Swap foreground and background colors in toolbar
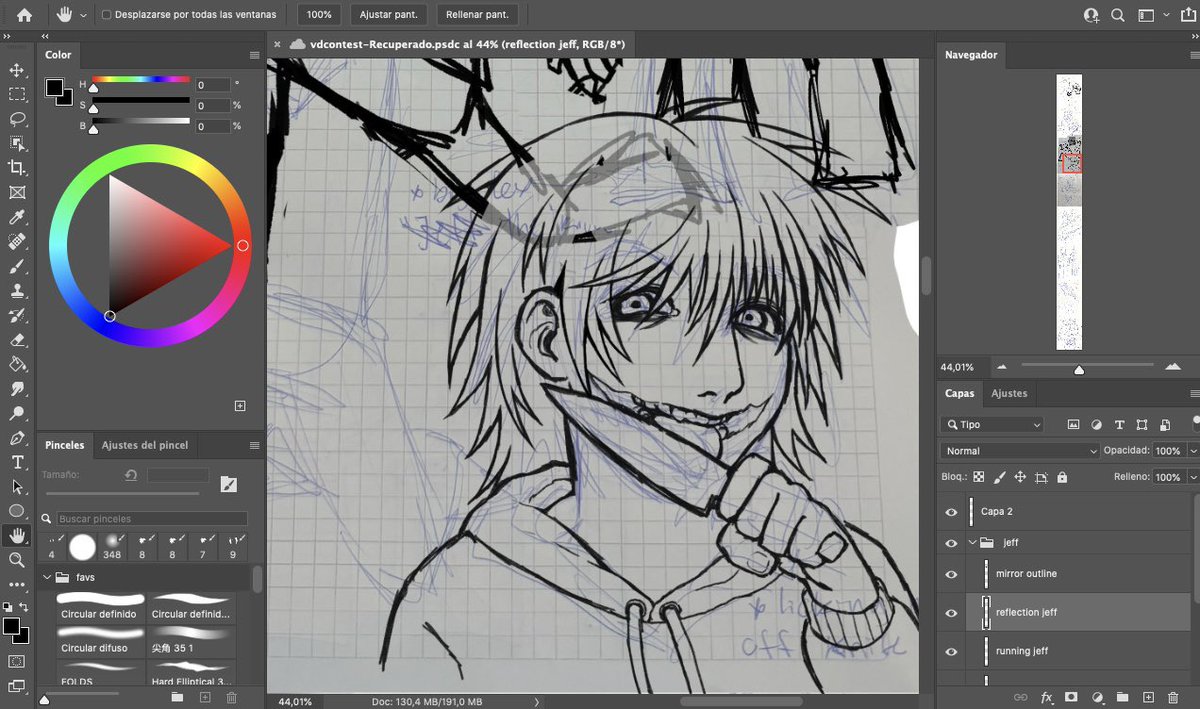 click(25, 606)
